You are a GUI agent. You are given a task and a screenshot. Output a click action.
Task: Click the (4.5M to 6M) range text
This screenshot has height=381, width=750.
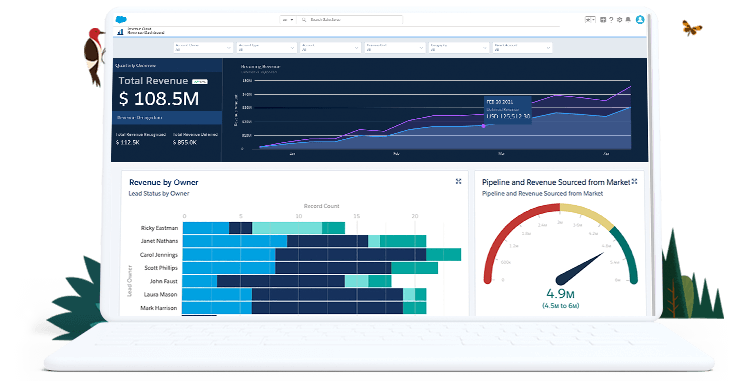point(561,305)
